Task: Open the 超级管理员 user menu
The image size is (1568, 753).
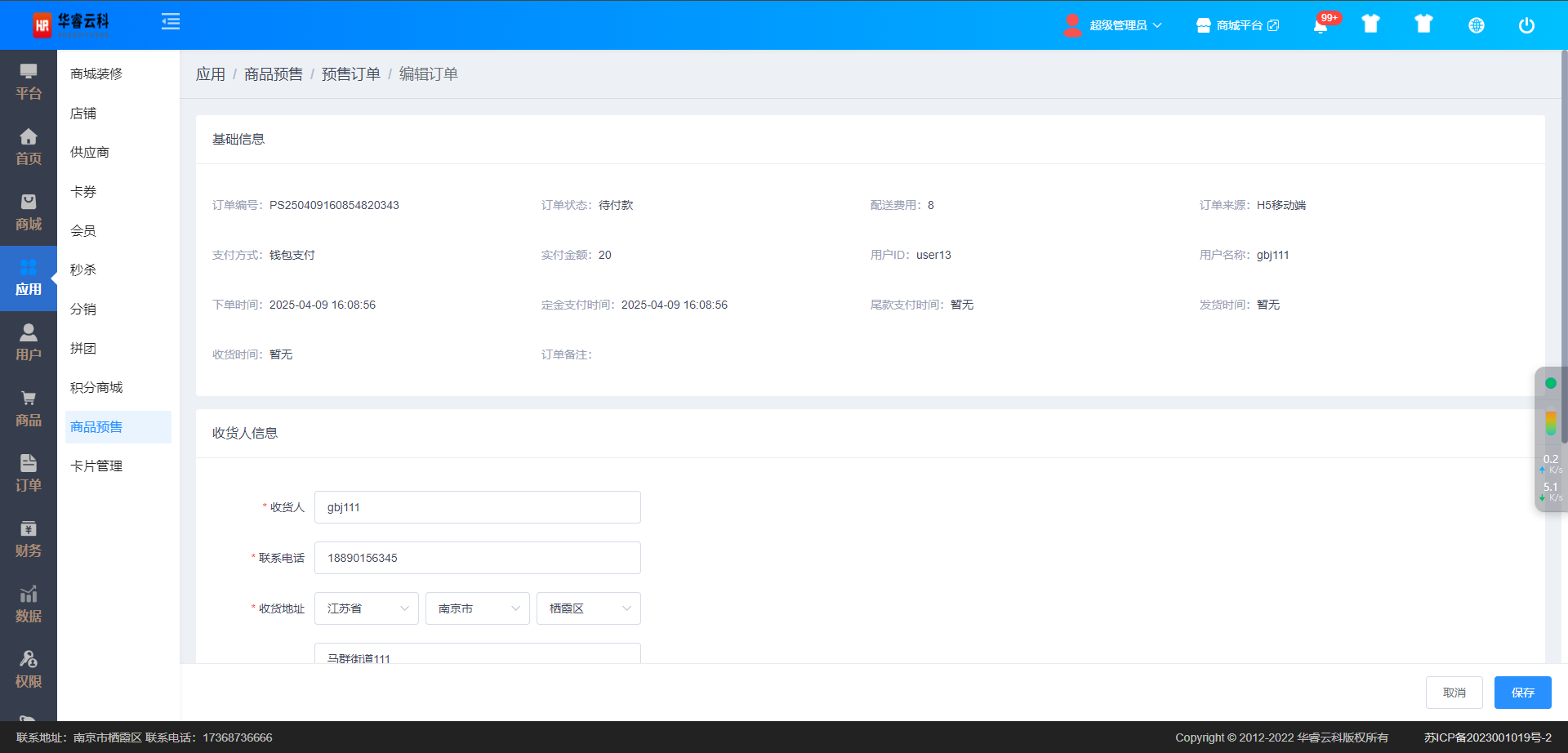Action: click(x=1114, y=25)
